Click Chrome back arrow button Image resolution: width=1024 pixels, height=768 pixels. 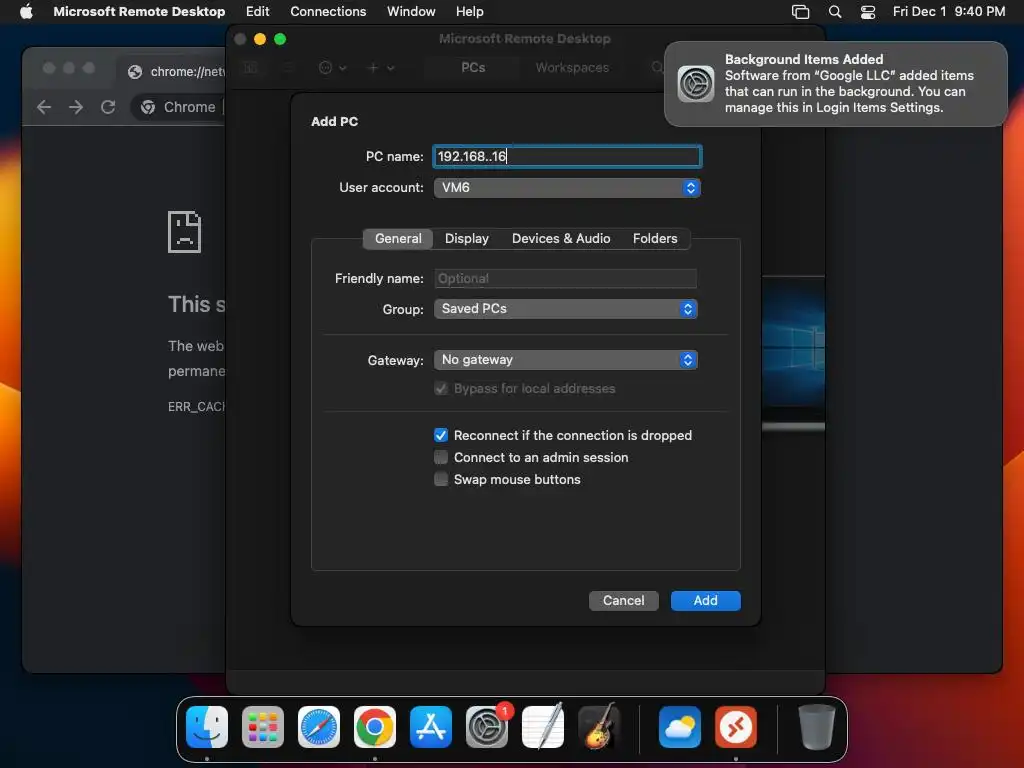click(x=44, y=107)
